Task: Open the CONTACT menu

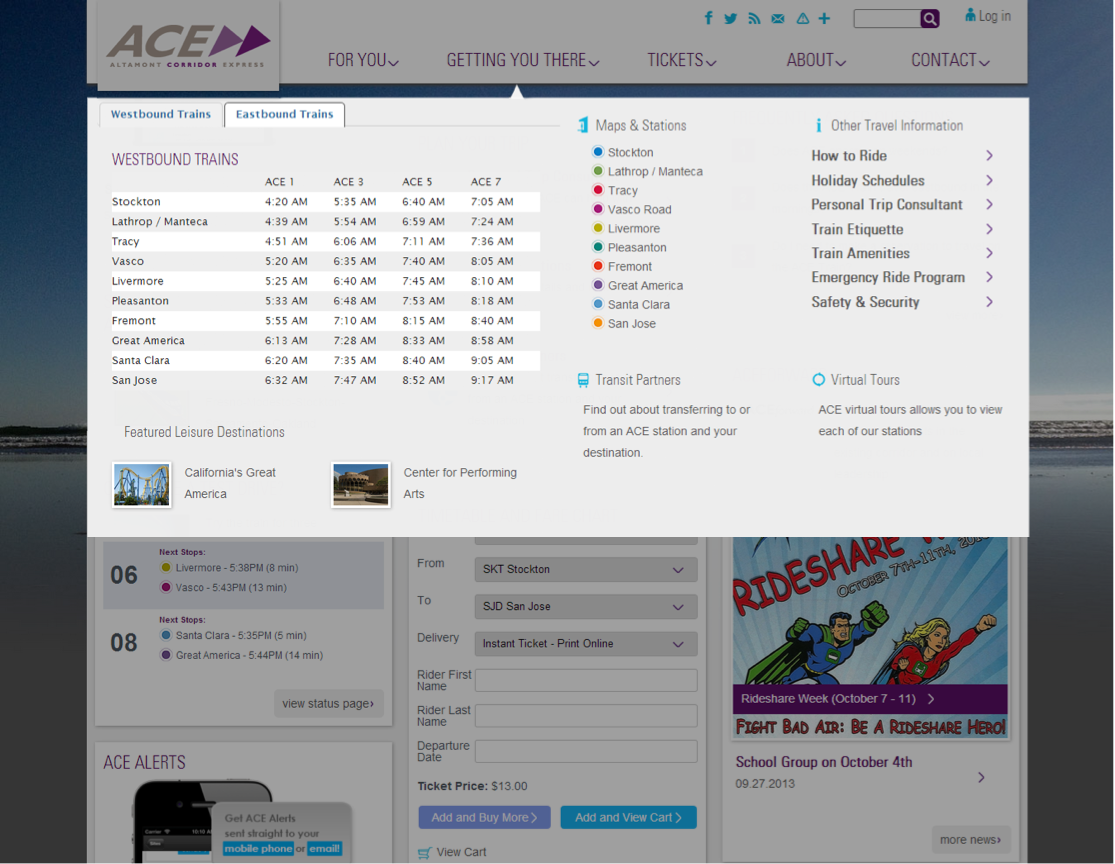Action: (x=950, y=60)
